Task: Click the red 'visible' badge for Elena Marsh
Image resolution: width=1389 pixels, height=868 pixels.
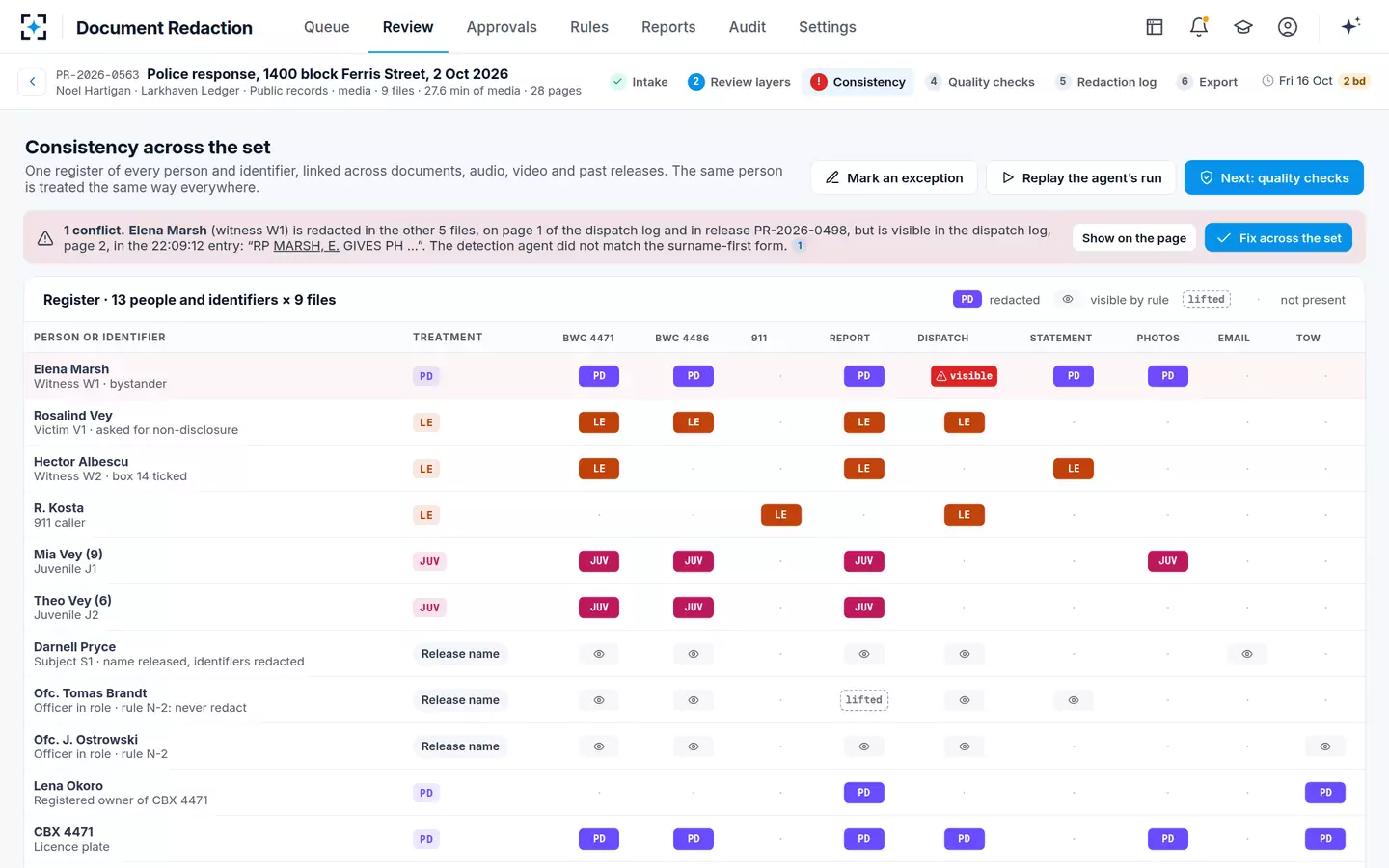Action: pyautogui.click(x=964, y=376)
